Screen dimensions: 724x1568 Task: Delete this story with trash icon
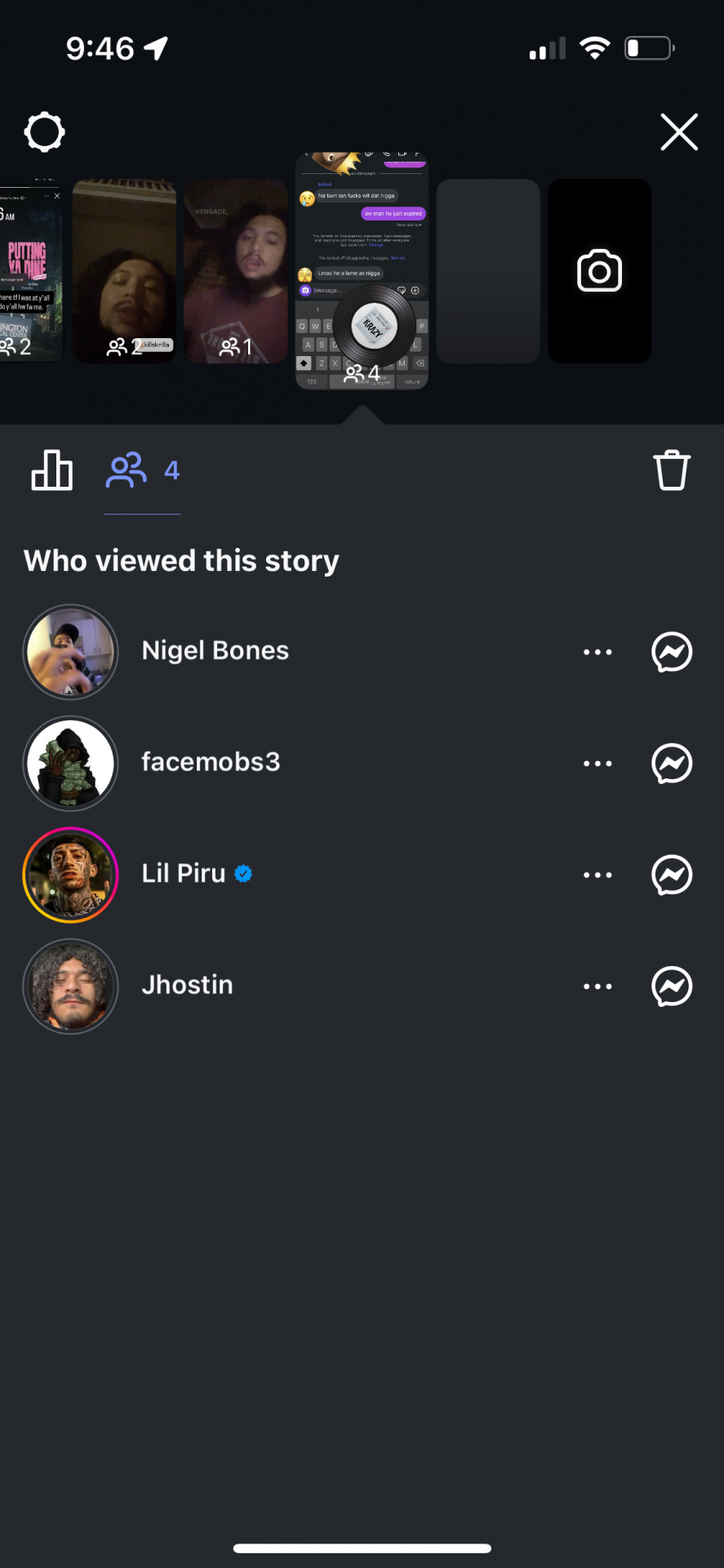[x=672, y=470]
